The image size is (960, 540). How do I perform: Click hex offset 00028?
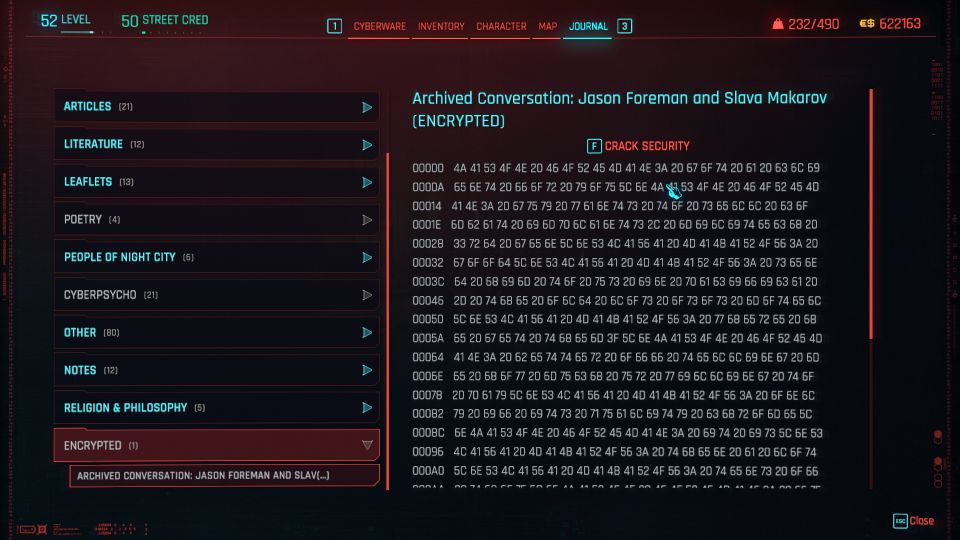[427, 244]
